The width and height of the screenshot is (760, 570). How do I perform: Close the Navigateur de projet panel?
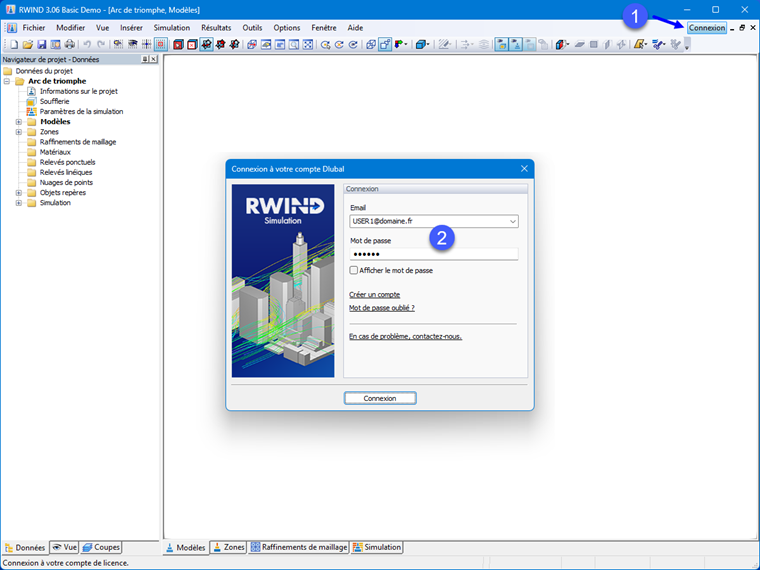154,59
